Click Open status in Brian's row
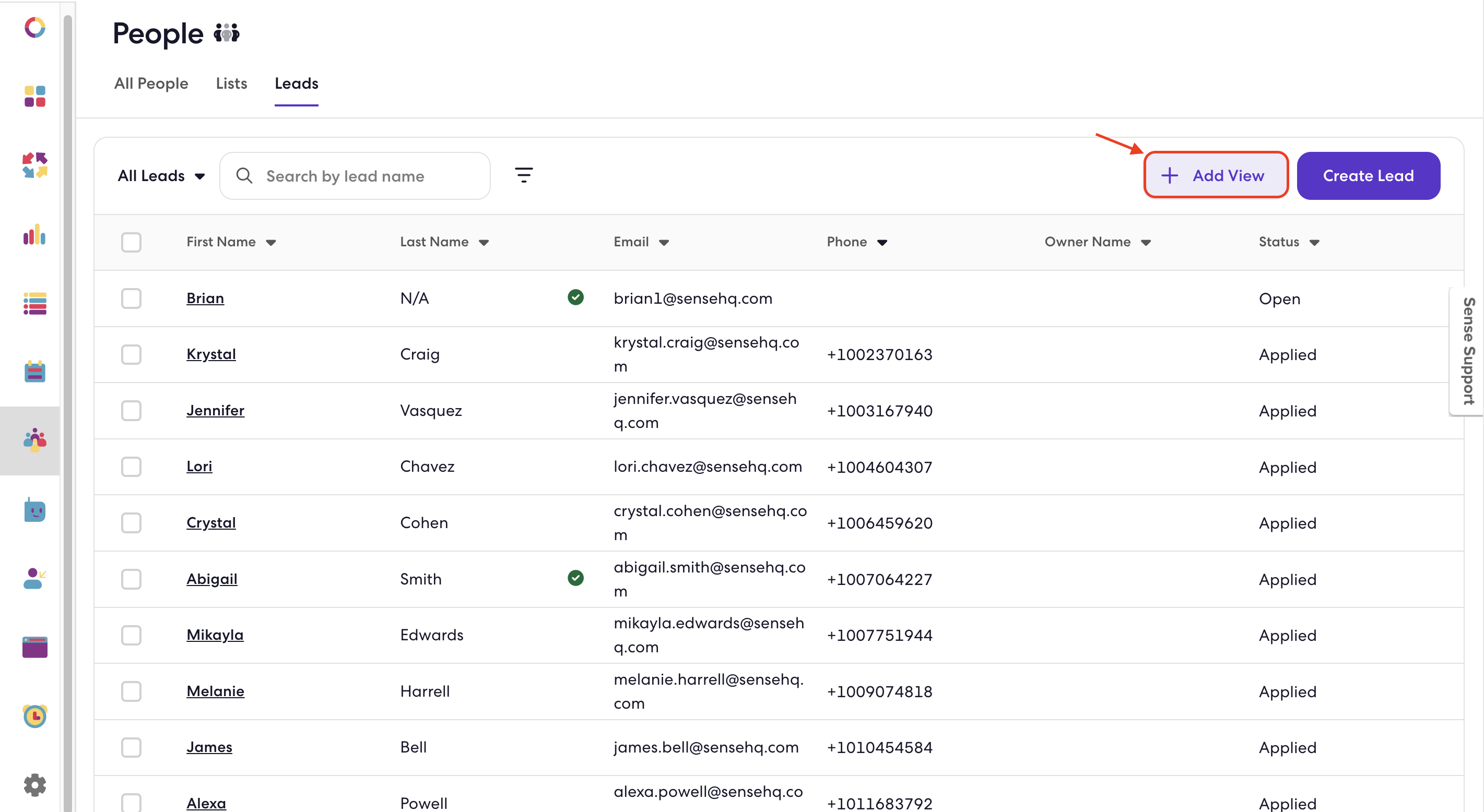This screenshot has height=812, width=1484. point(1279,299)
